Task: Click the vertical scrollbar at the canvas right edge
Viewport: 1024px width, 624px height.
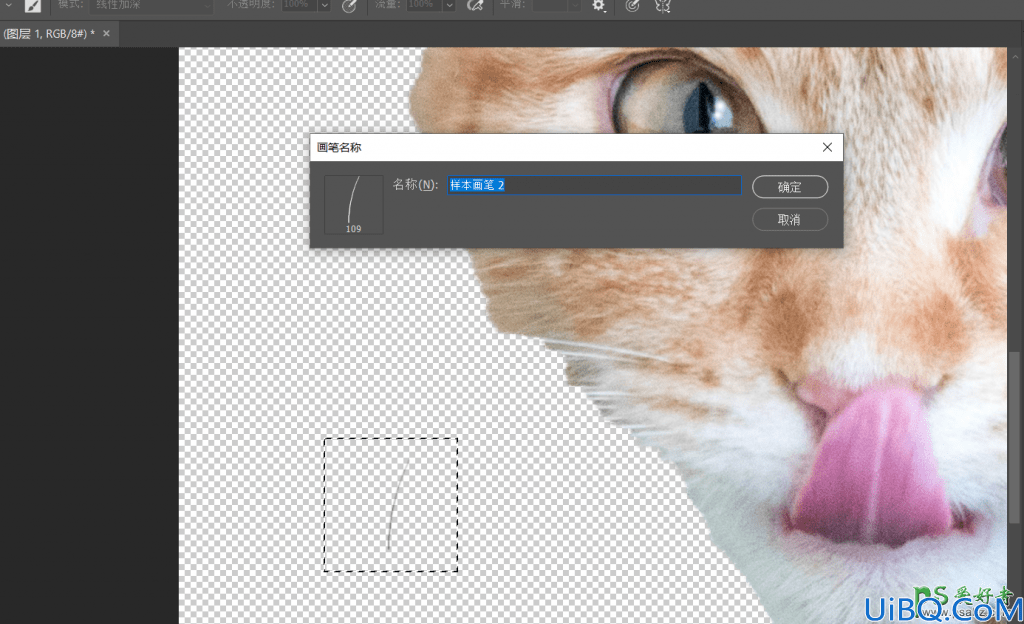Action: [x=1014, y=437]
